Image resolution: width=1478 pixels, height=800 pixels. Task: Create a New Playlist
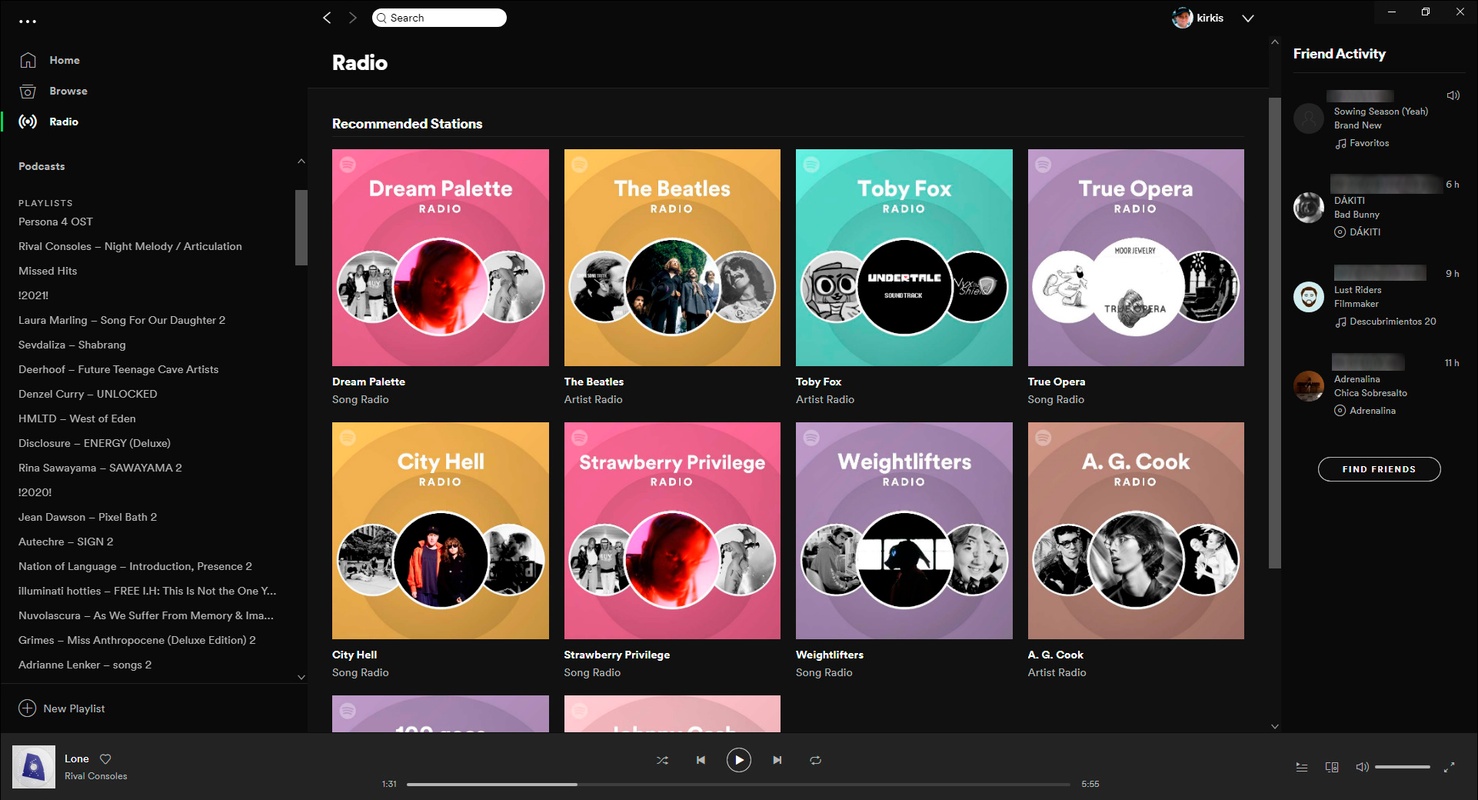coord(74,709)
